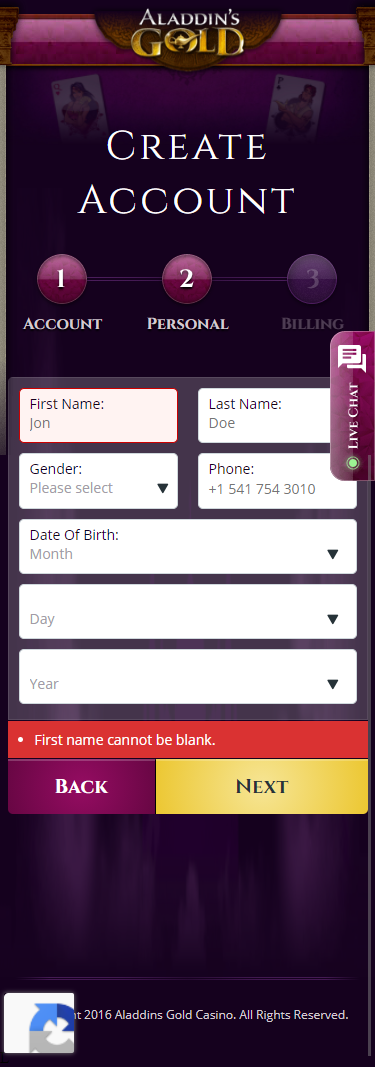Click the reCAPTCHA badge icon
The width and height of the screenshot is (375, 1067).
pos(39,1023)
